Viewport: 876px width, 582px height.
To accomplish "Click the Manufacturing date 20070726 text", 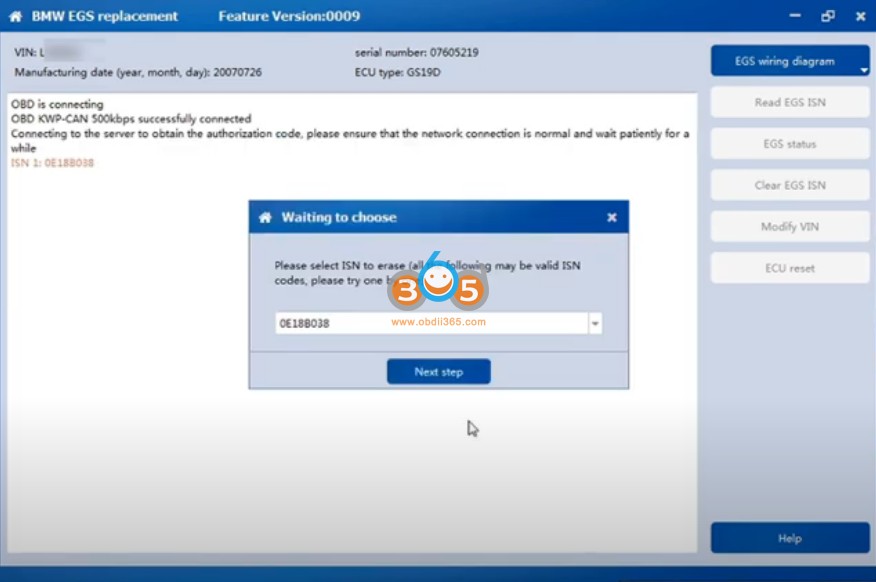I will pyautogui.click(x=138, y=73).
